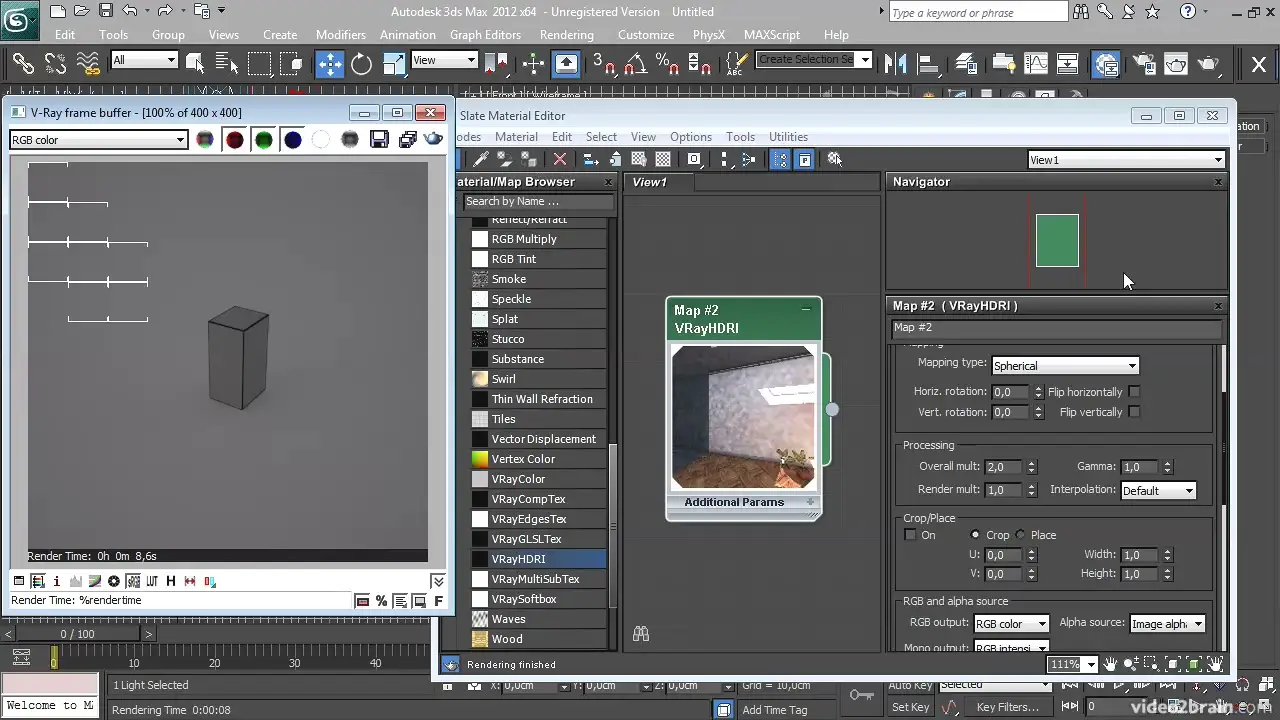Increase Overall mult spinner
Image resolution: width=1280 pixels, height=720 pixels.
click(1031, 463)
